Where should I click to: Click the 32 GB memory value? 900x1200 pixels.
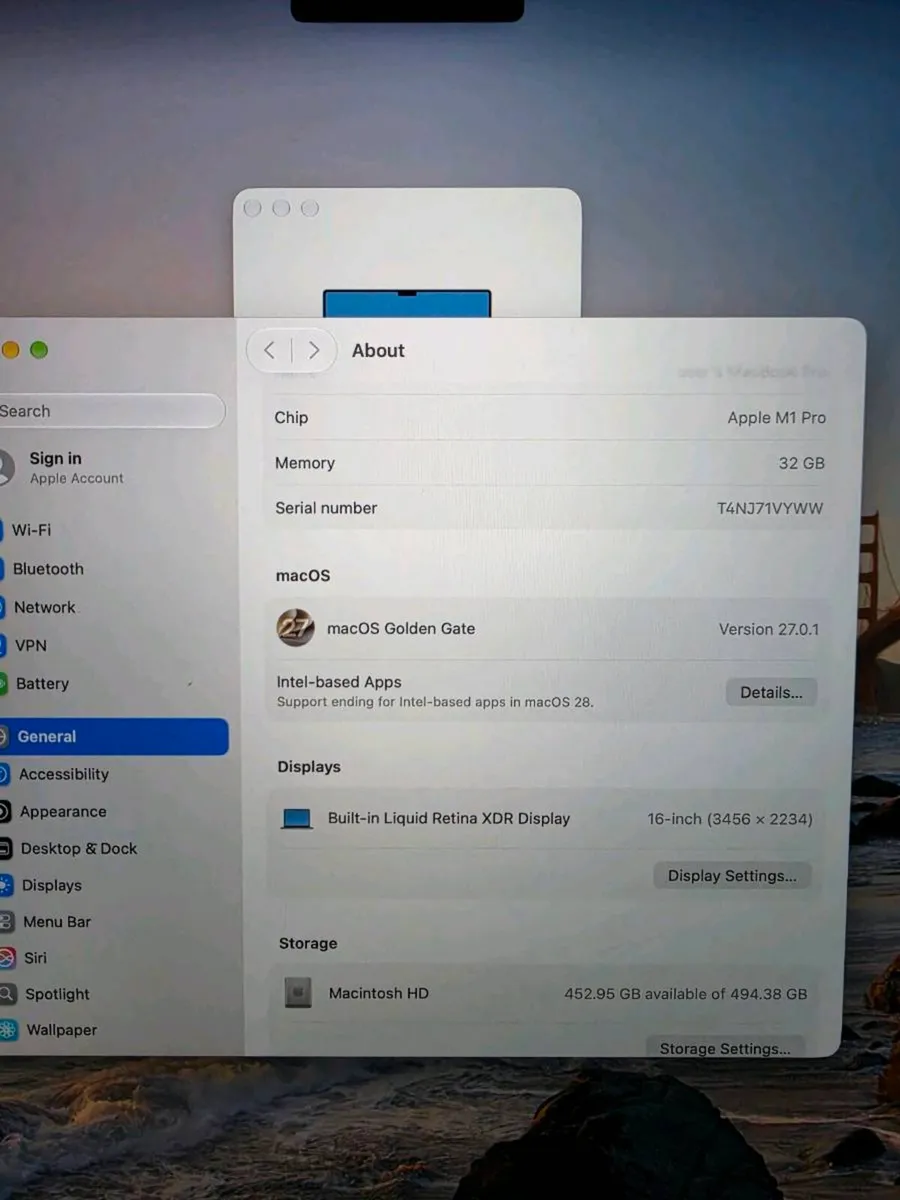click(802, 463)
